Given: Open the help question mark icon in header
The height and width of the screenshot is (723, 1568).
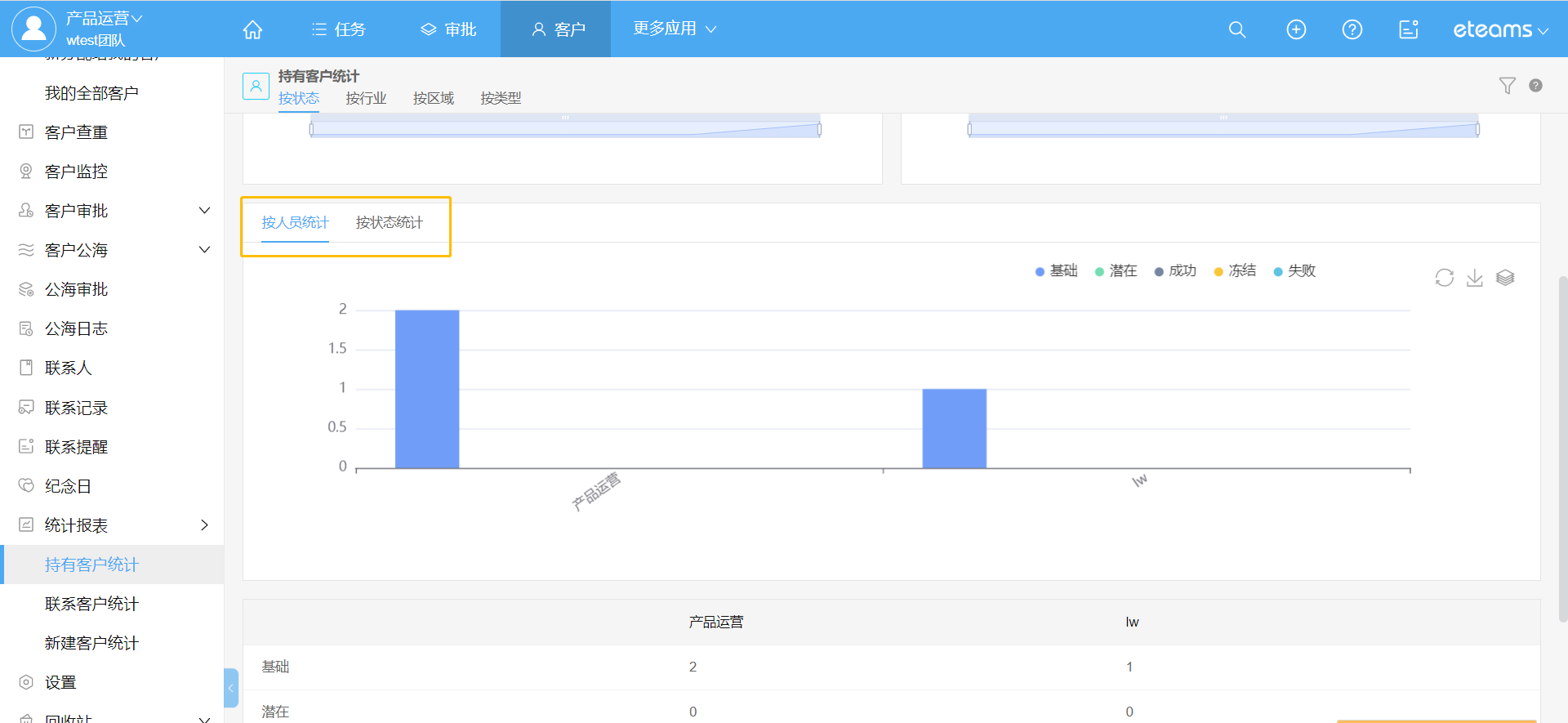Looking at the screenshot, I should click(1352, 29).
